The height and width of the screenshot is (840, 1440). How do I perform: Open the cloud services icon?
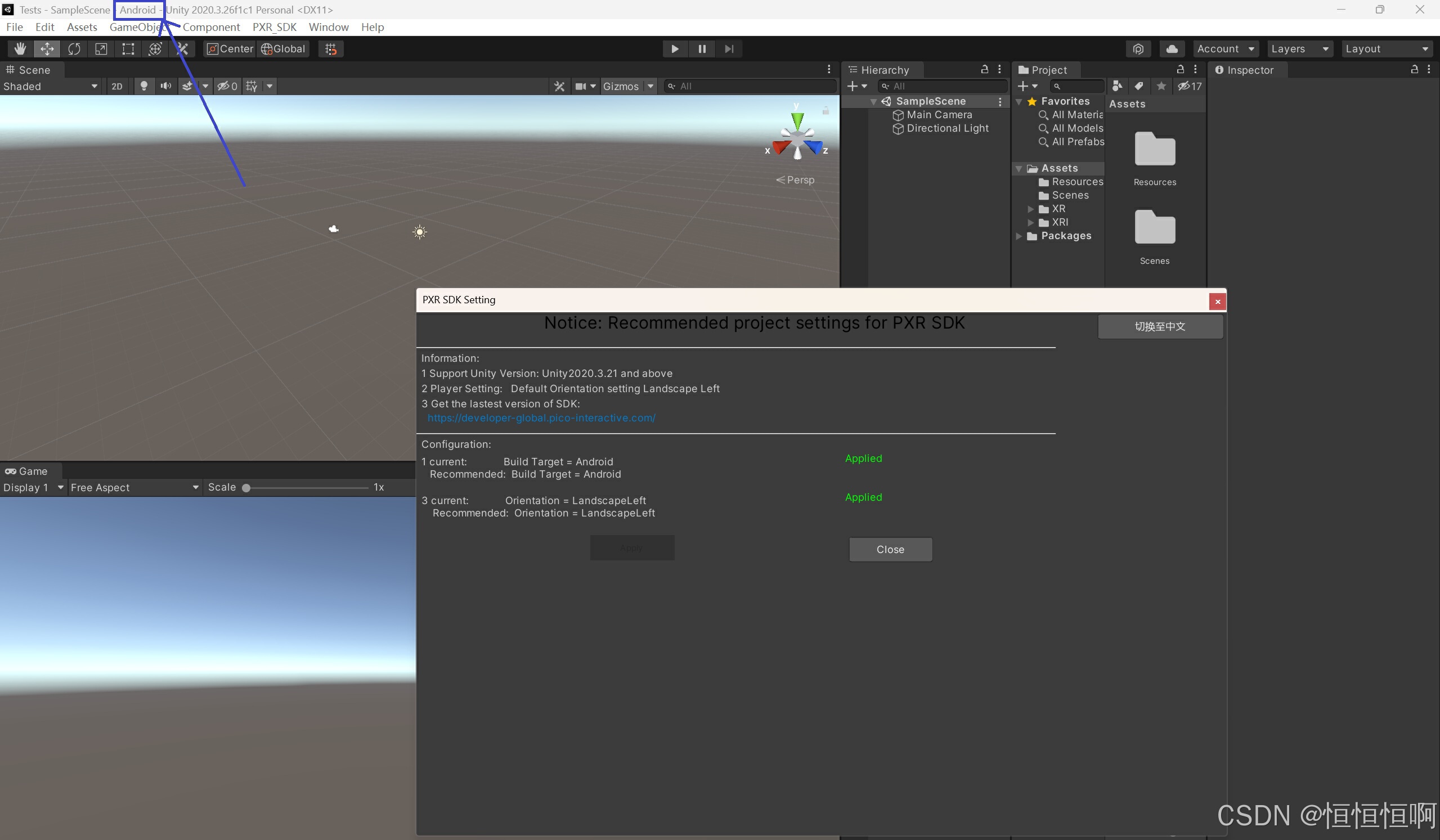click(1172, 48)
